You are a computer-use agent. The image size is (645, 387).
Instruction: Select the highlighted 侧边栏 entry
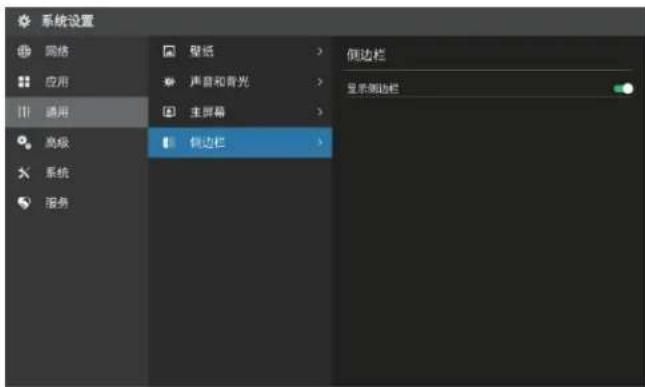click(x=240, y=142)
